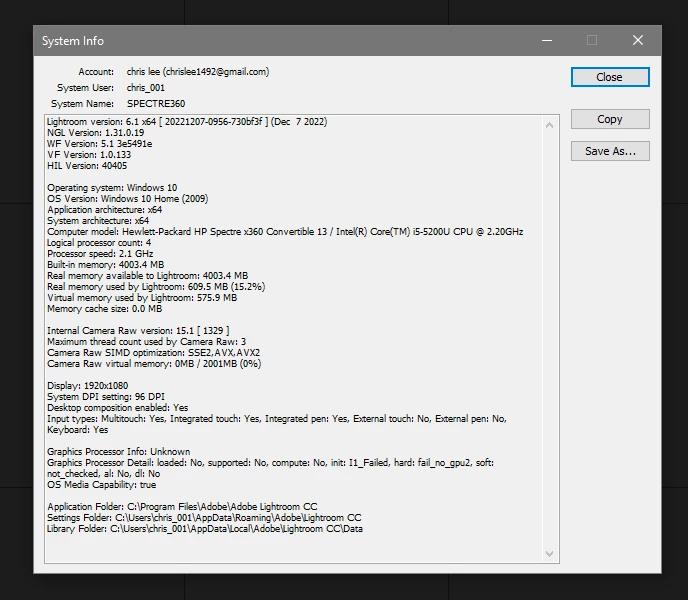The image size is (688, 600).
Task: Click the scrollbar up arrow
Action: click(x=549, y=126)
